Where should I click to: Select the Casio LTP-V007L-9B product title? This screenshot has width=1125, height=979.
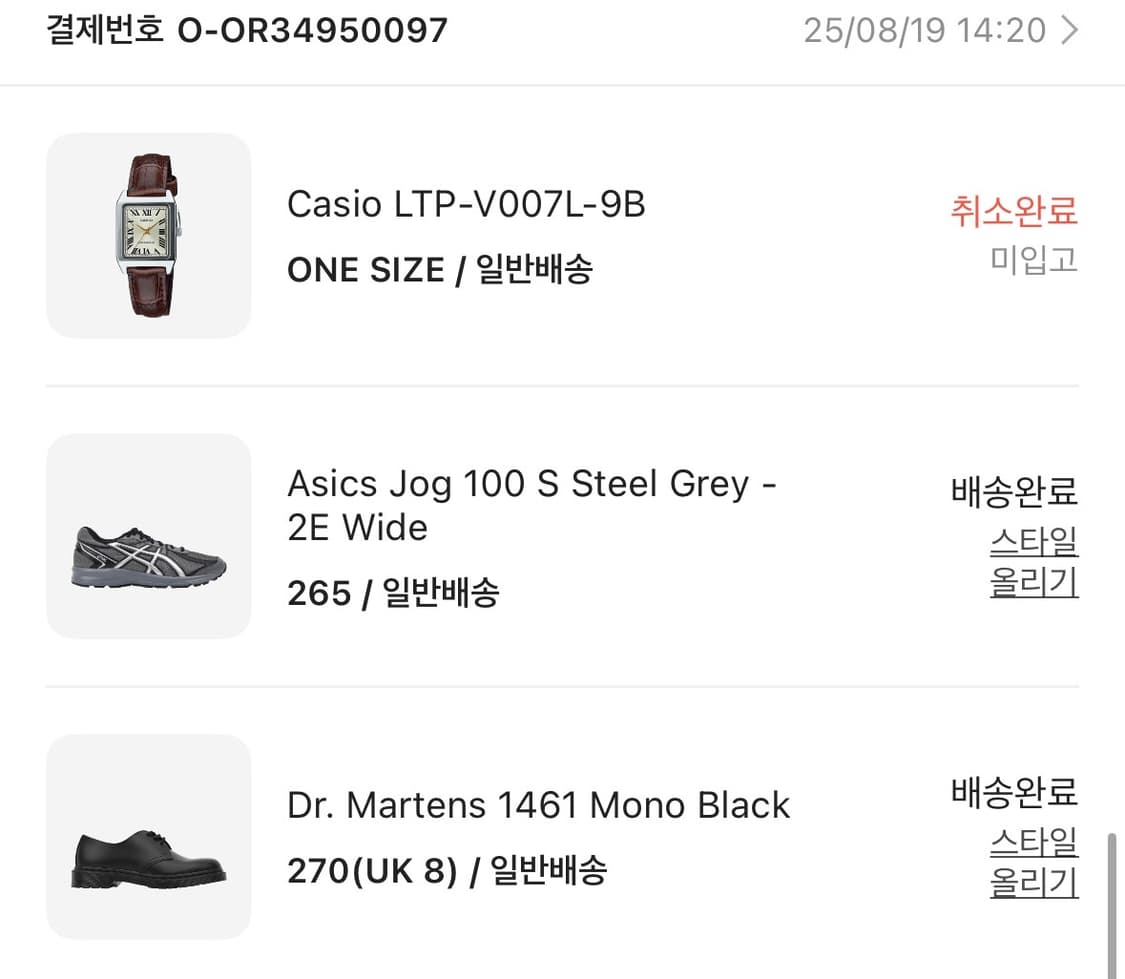click(x=466, y=205)
